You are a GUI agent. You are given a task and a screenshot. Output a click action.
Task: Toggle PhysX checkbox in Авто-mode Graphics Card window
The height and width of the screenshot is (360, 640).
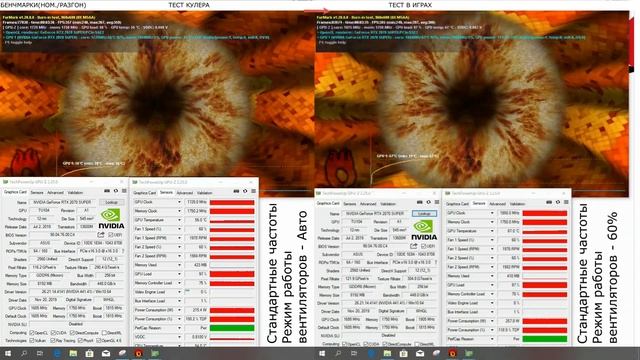pos(80,340)
